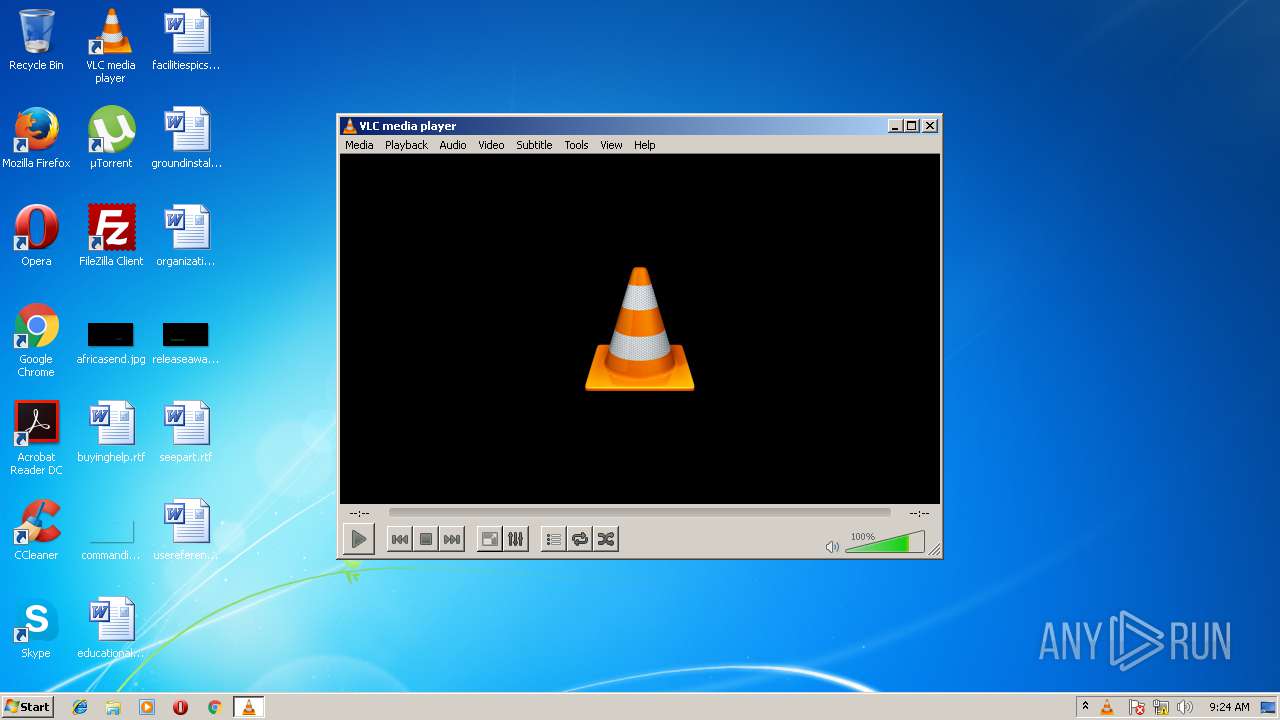Select the educational document icon
Image resolution: width=1280 pixels, height=720 pixels.
click(111, 628)
